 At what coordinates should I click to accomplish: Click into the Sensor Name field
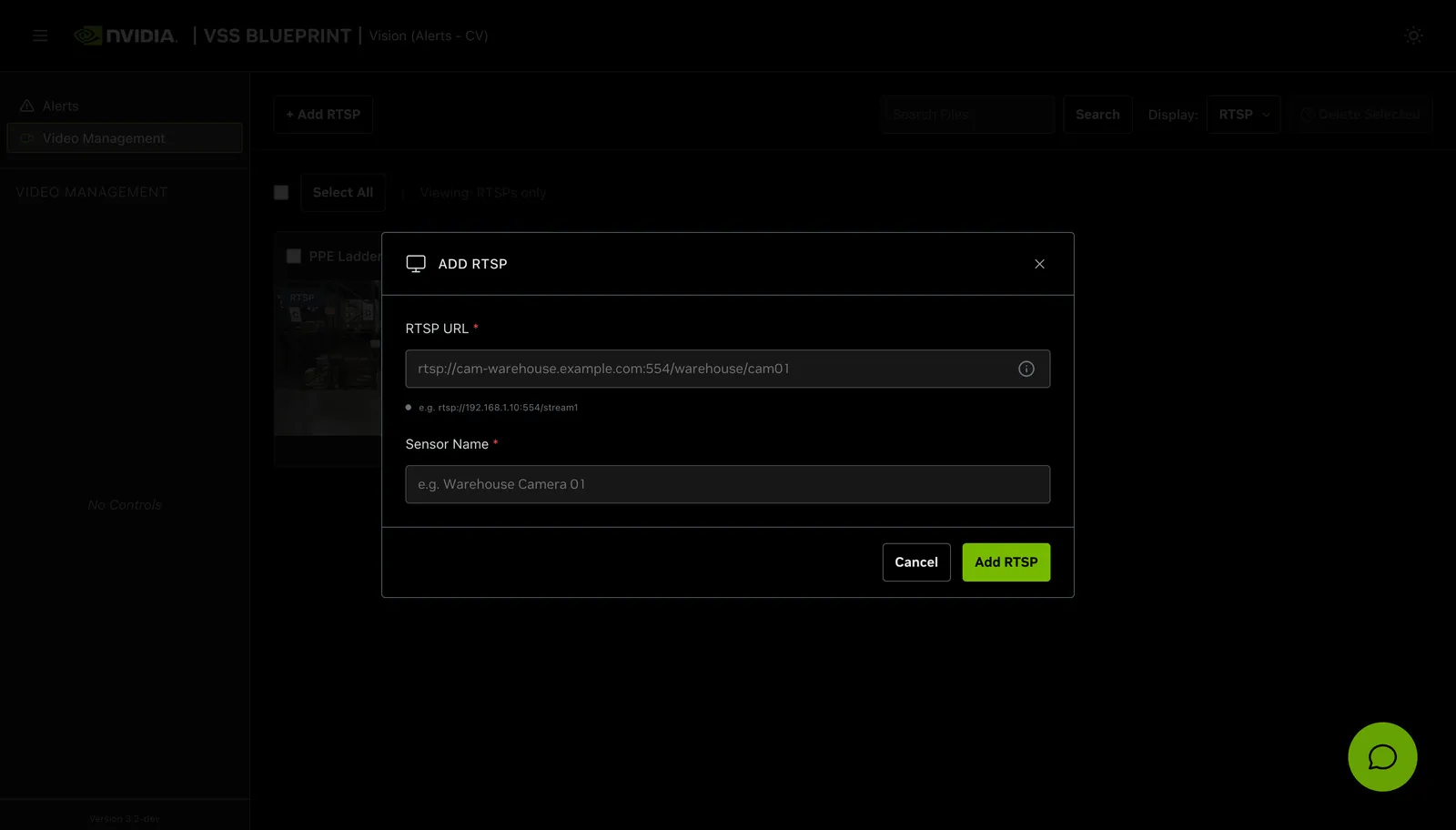[x=727, y=484]
